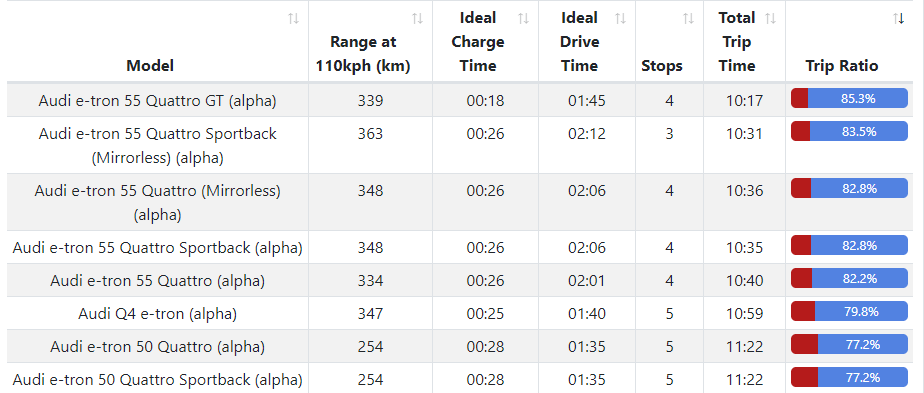The width and height of the screenshot is (924, 393).
Task: Click sort icon for Range at 110kph
Action: pos(417,19)
